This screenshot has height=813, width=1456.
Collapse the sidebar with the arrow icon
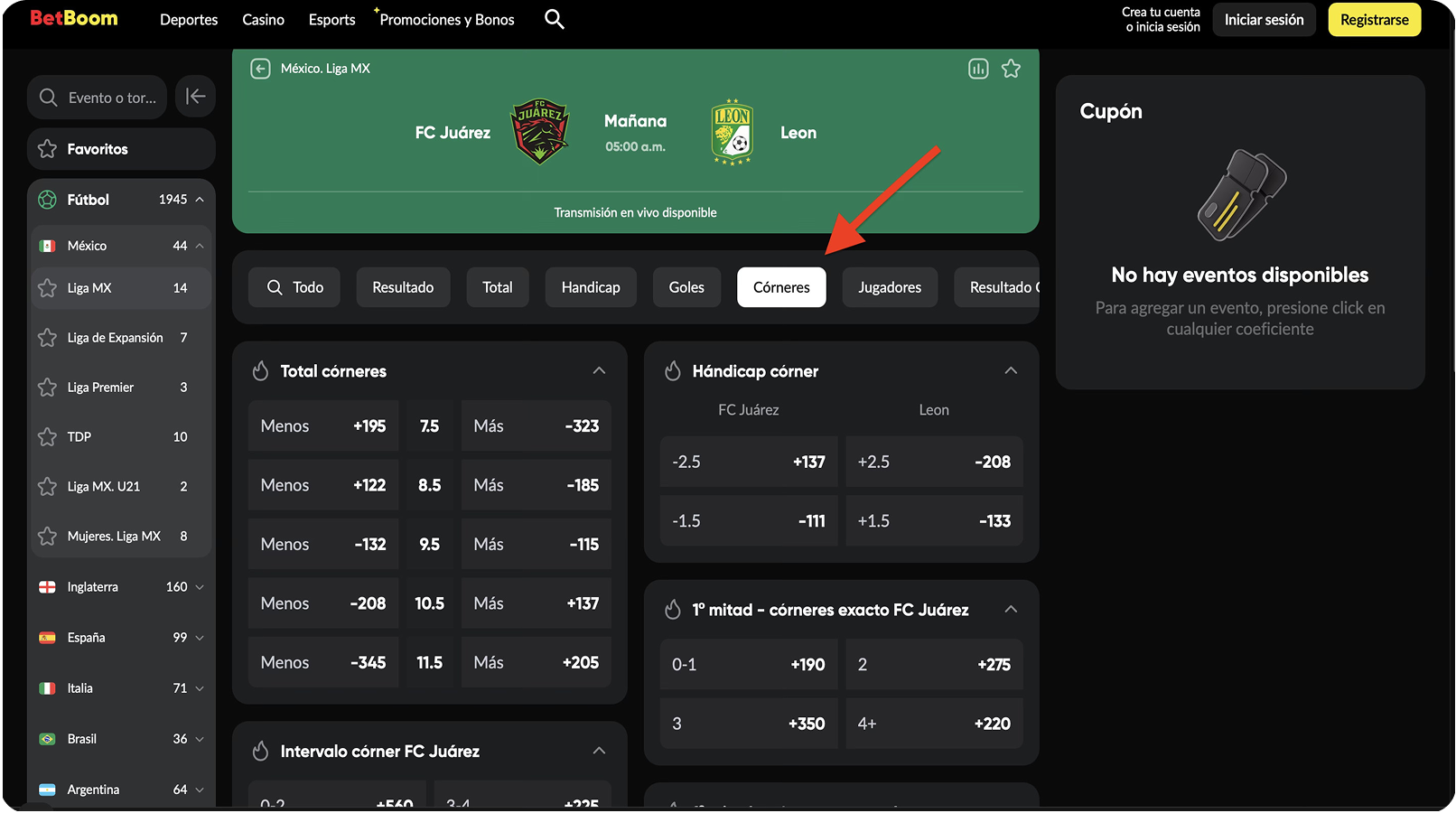[195, 97]
